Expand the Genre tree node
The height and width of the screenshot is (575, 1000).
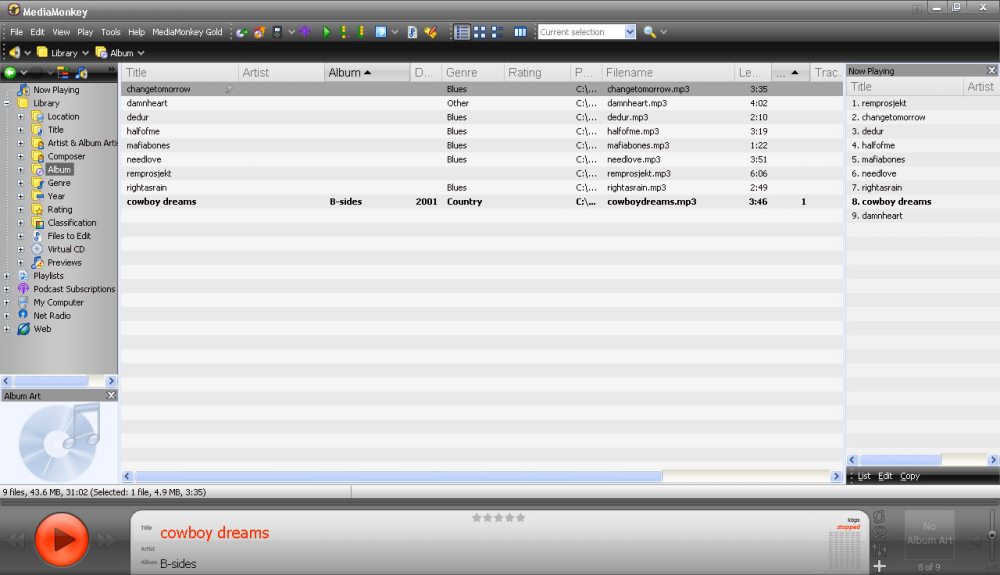[x=20, y=183]
